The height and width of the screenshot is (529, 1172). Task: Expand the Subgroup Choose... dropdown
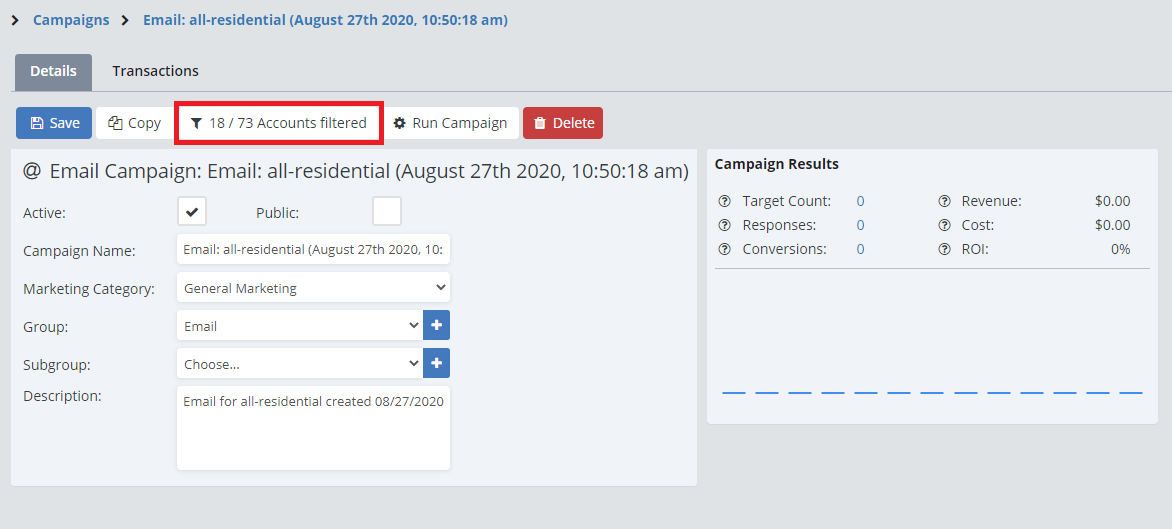point(299,364)
